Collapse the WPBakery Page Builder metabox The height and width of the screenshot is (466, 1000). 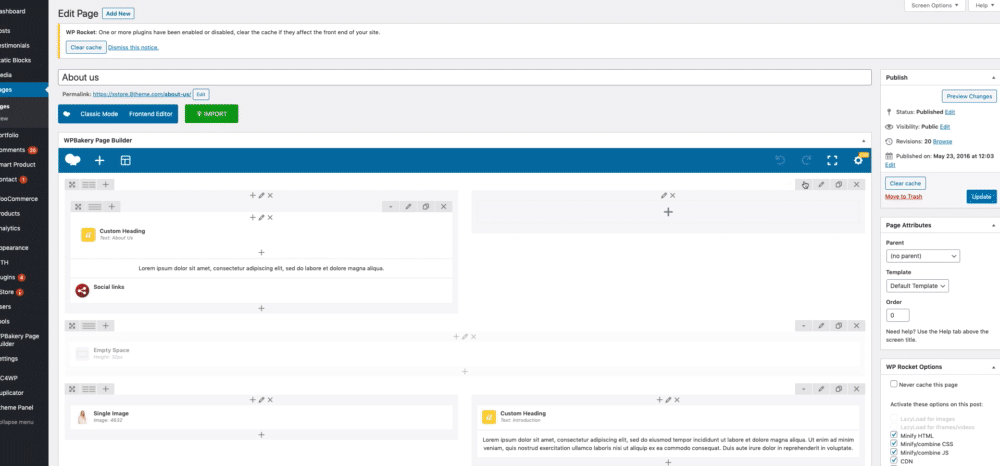pyautogui.click(x=864, y=140)
